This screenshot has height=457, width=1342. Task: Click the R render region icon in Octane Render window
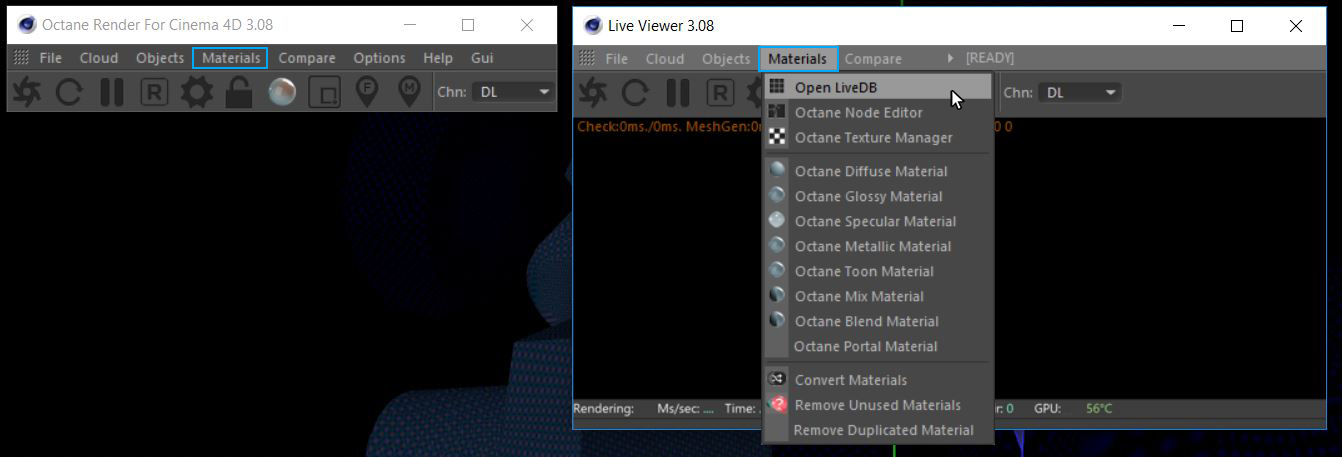pyautogui.click(x=154, y=92)
